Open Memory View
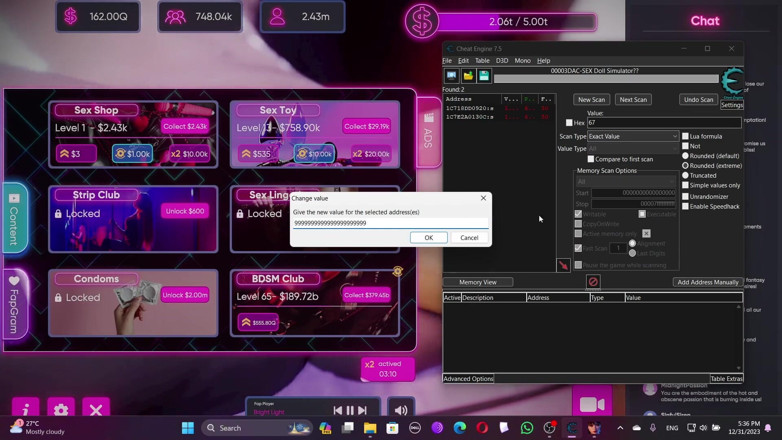Viewport: 782px width, 440px height. coord(478,282)
